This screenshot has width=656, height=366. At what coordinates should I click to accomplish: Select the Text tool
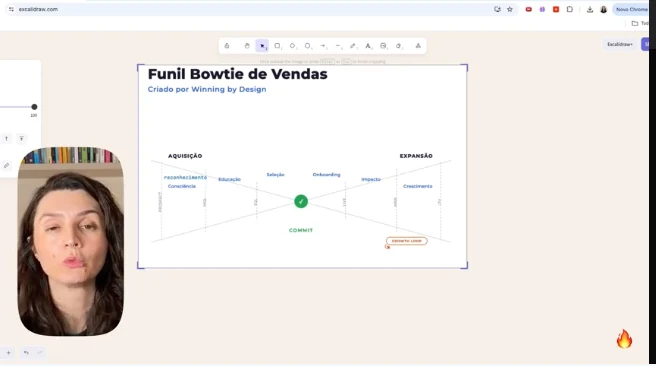[x=368, y=46]
